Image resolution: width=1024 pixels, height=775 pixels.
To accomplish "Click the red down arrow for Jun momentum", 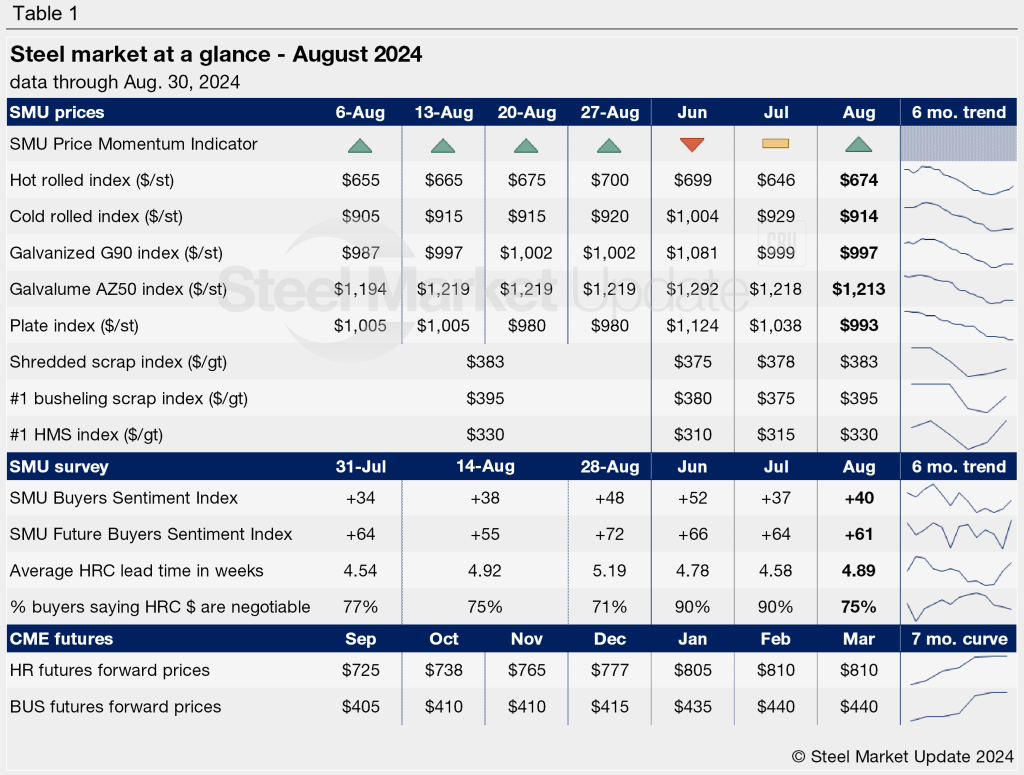I will click(x=692, y=145).
